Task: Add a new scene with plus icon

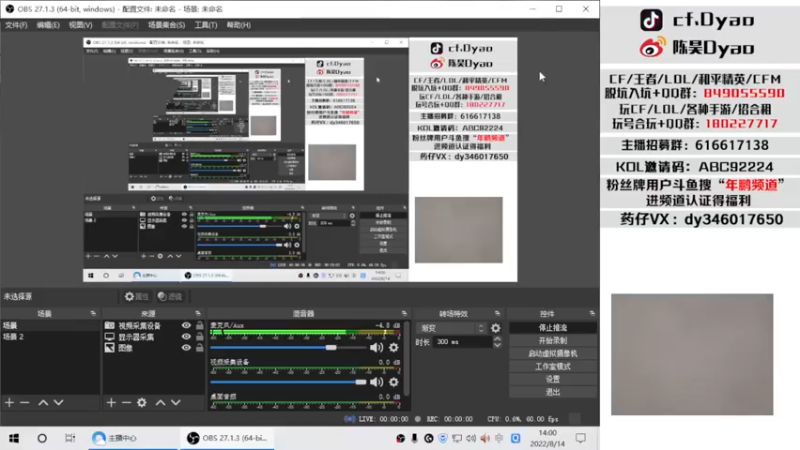Action: tap(10, 403)
